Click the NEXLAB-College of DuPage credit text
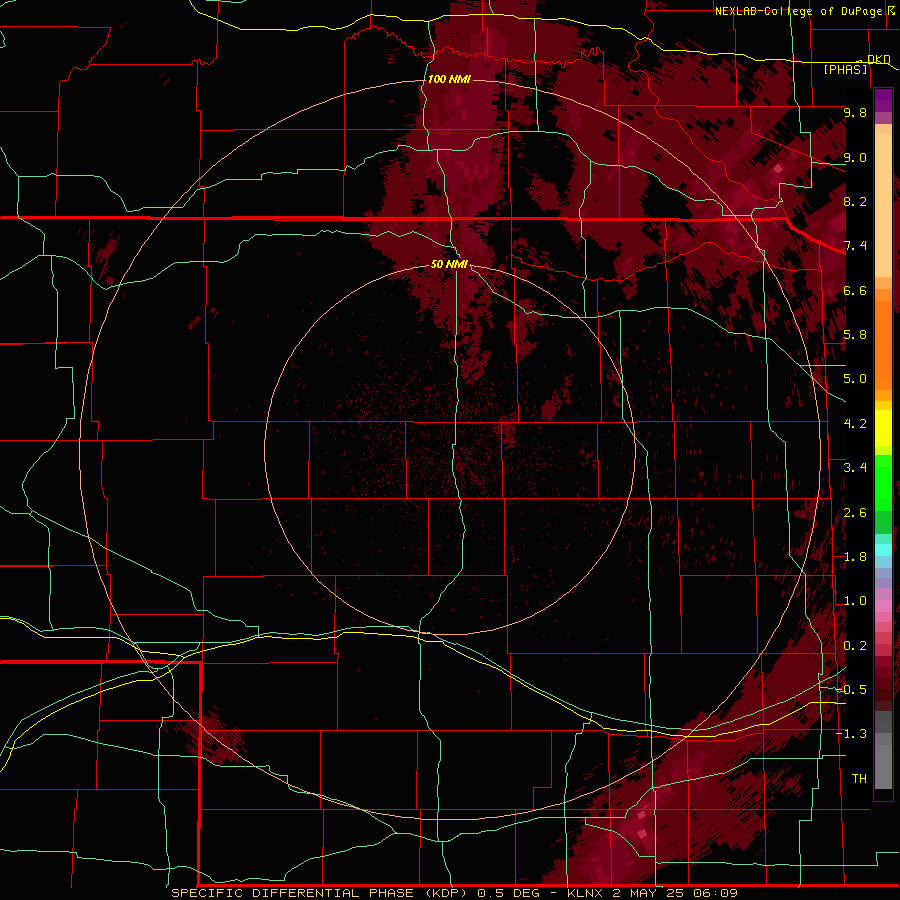 [798, 11]
